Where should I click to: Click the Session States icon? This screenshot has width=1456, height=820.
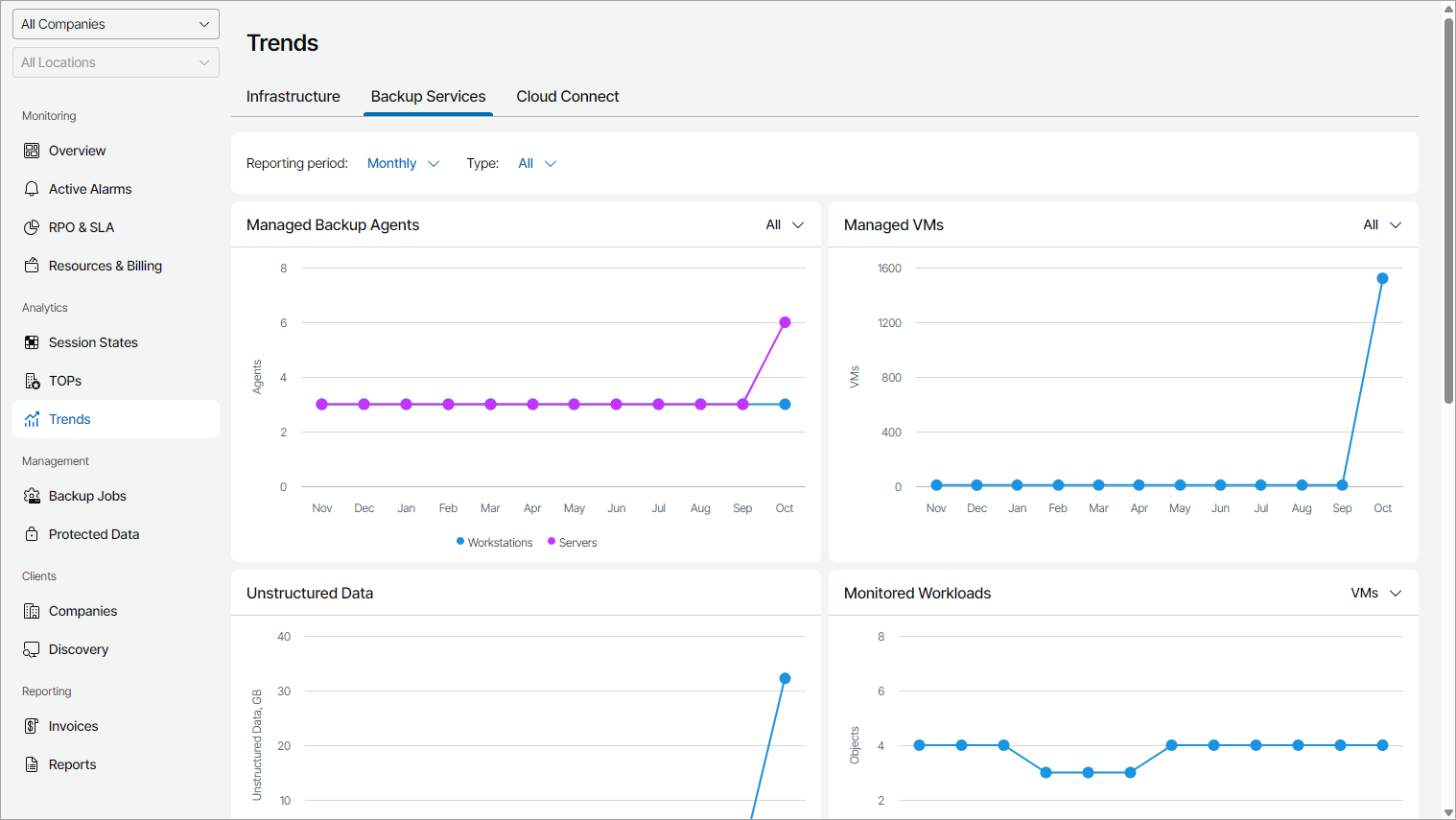coord(32,342)
